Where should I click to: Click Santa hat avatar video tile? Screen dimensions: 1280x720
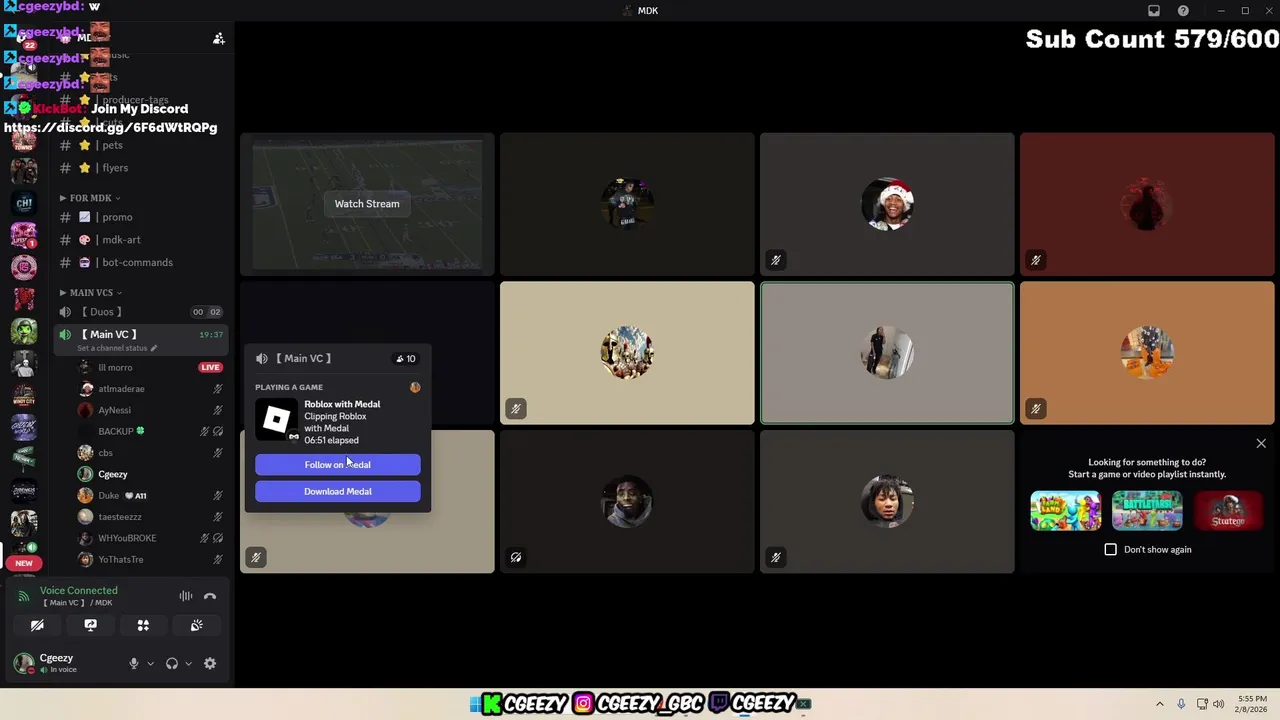887,204
